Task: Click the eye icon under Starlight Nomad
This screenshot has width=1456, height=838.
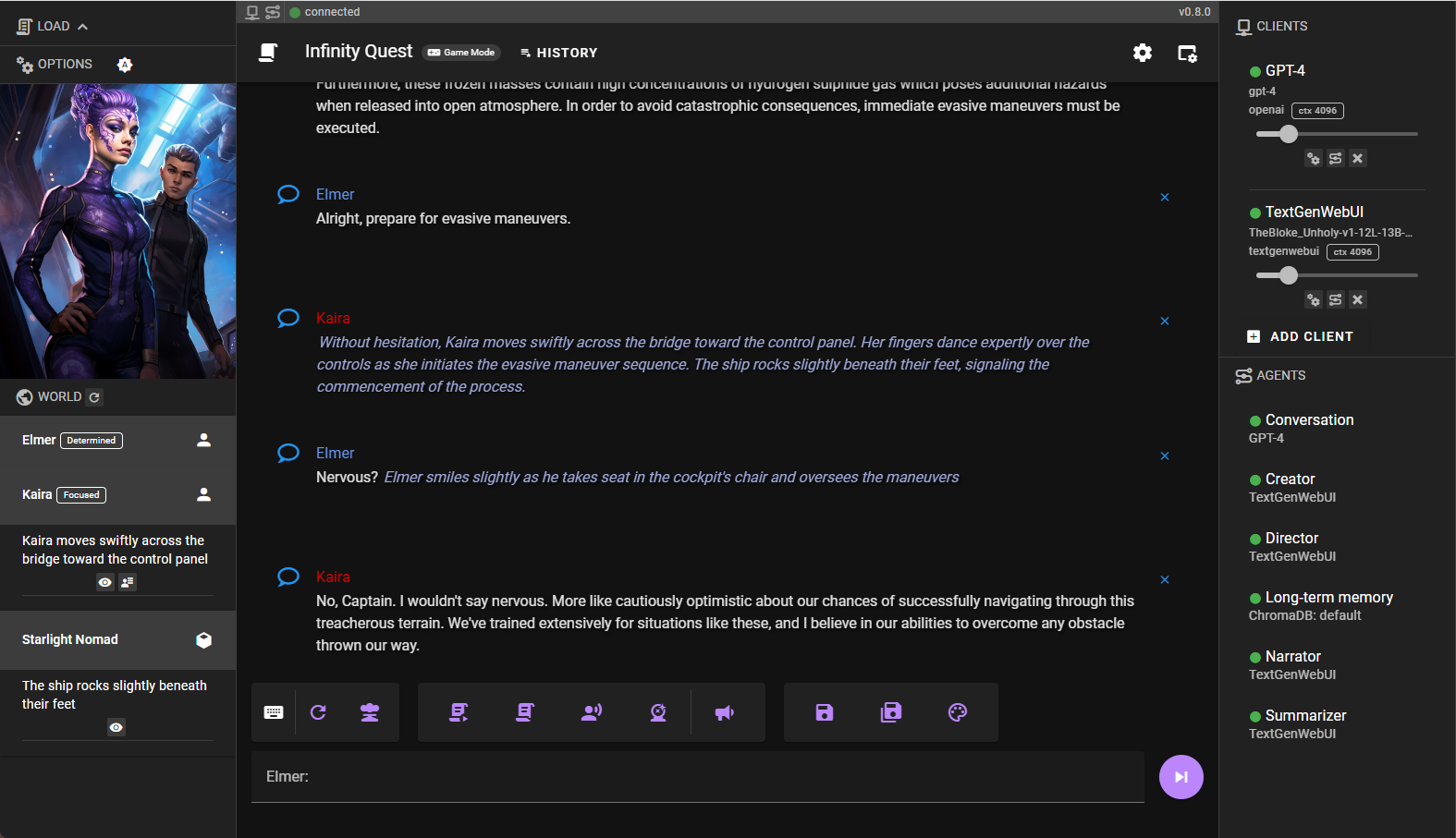Action: coord(116,727)
